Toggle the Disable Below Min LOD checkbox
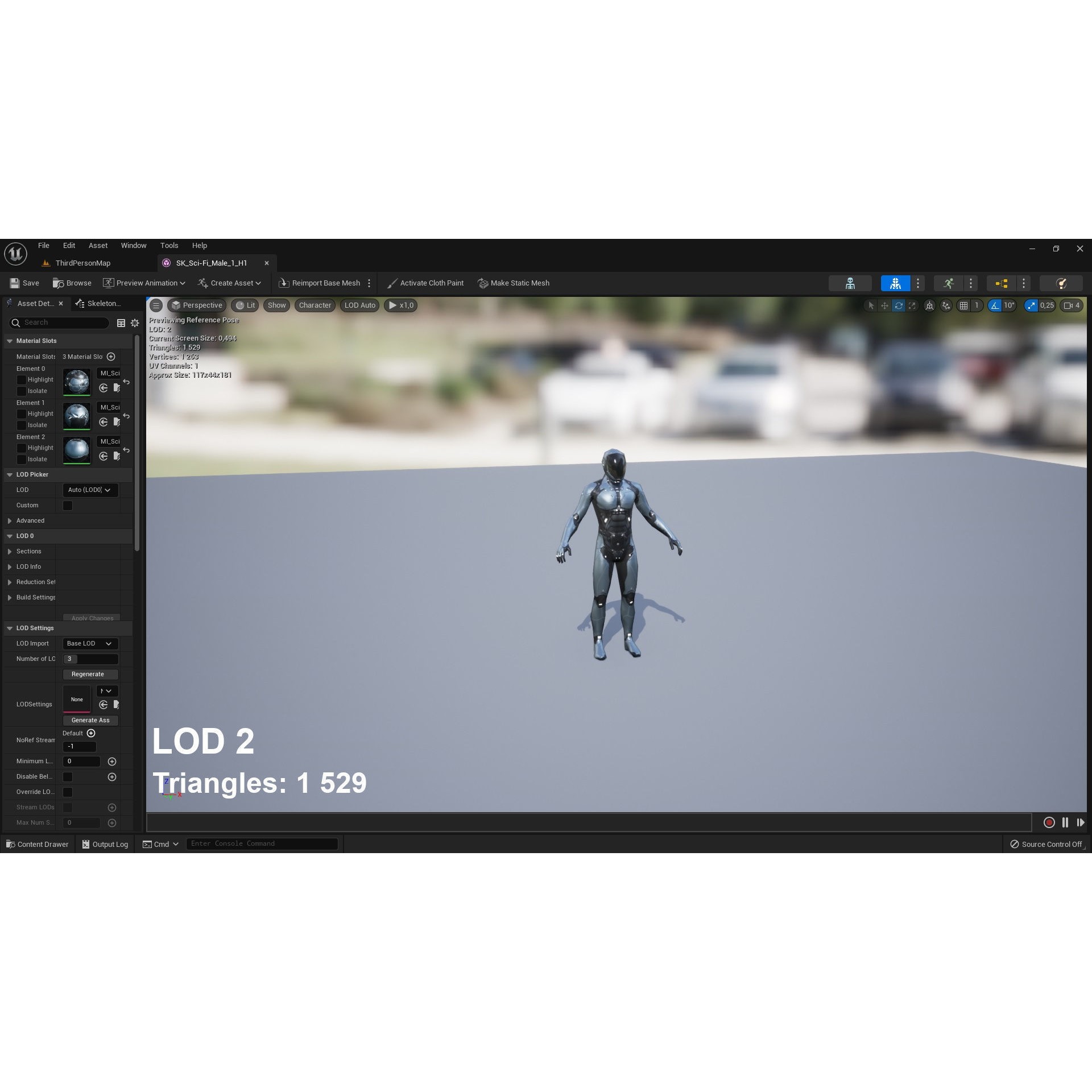1092x1092 pixels. pyautogui.click(x=68, y=777)
